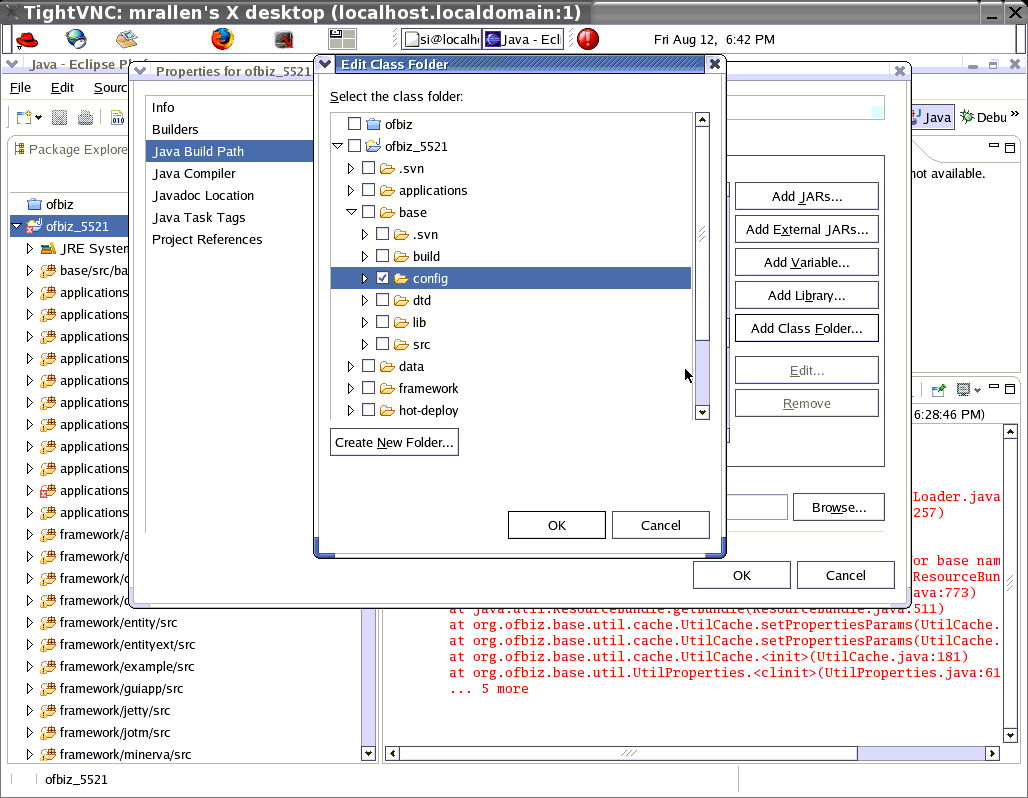Switch to the Debug perspective

pos(982,117)
